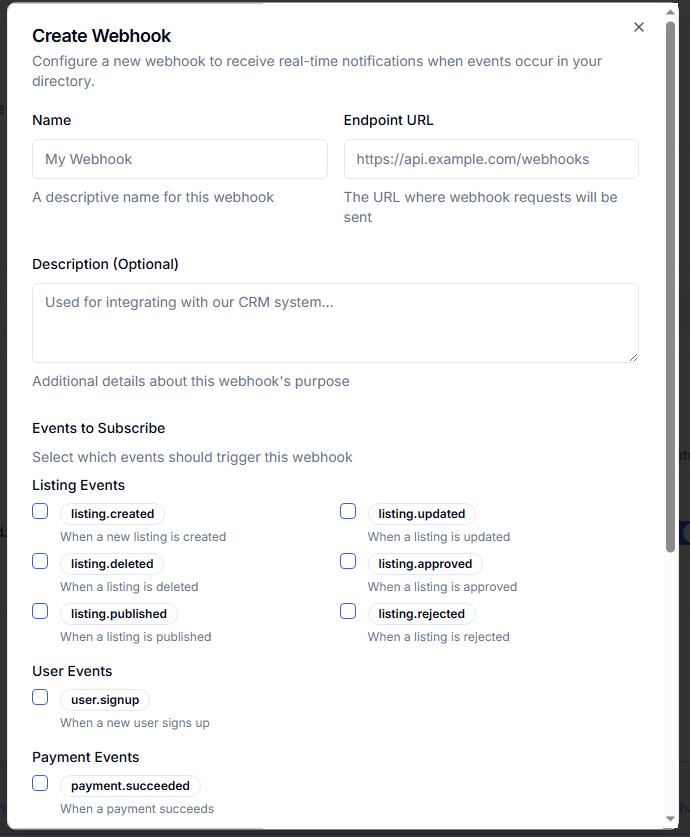This screenshot has width=690, height=837.
Task: Check the listing.updated subscription
Action: coord(347,511)
